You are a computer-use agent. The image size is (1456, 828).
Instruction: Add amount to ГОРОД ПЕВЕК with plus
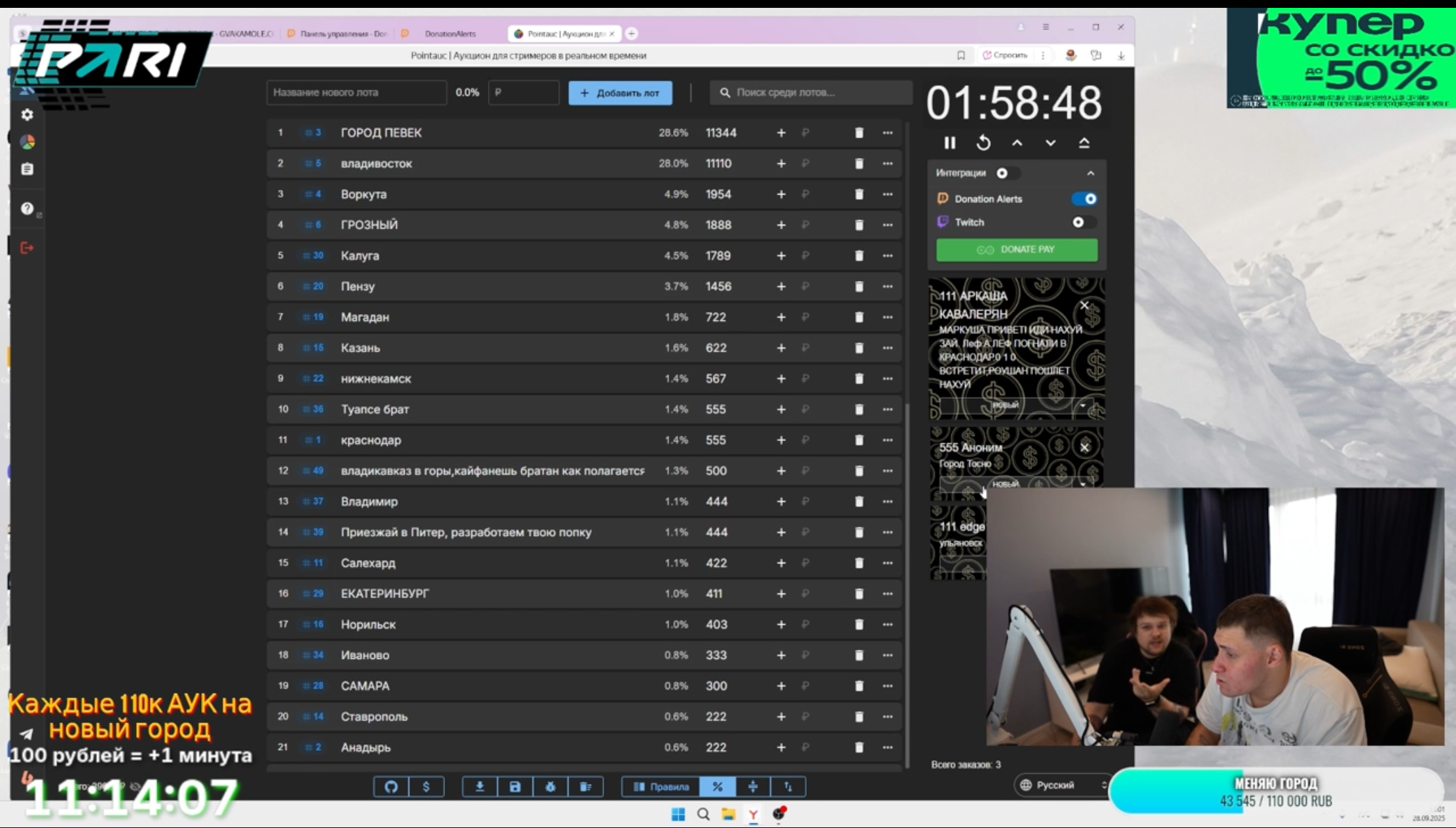(780, 133)
